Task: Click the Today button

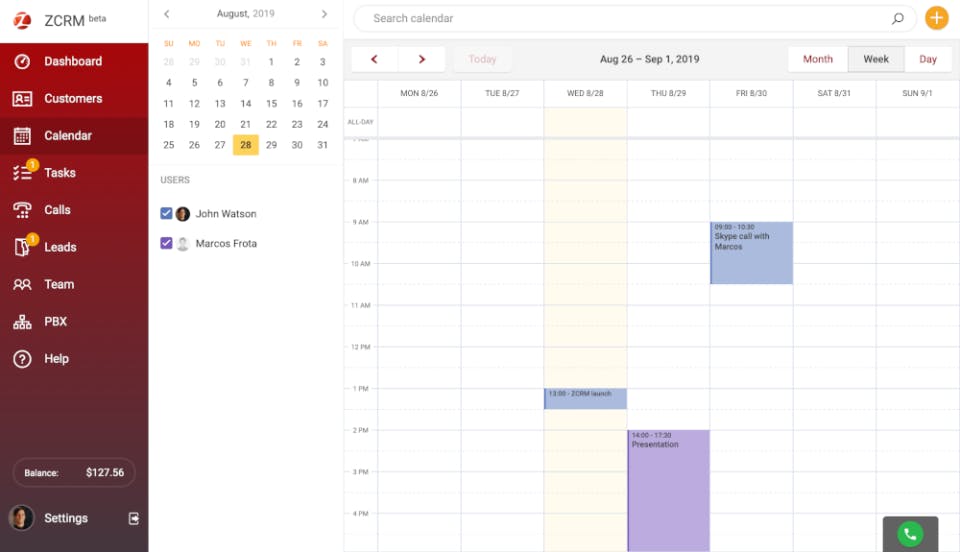Action: 482,59
